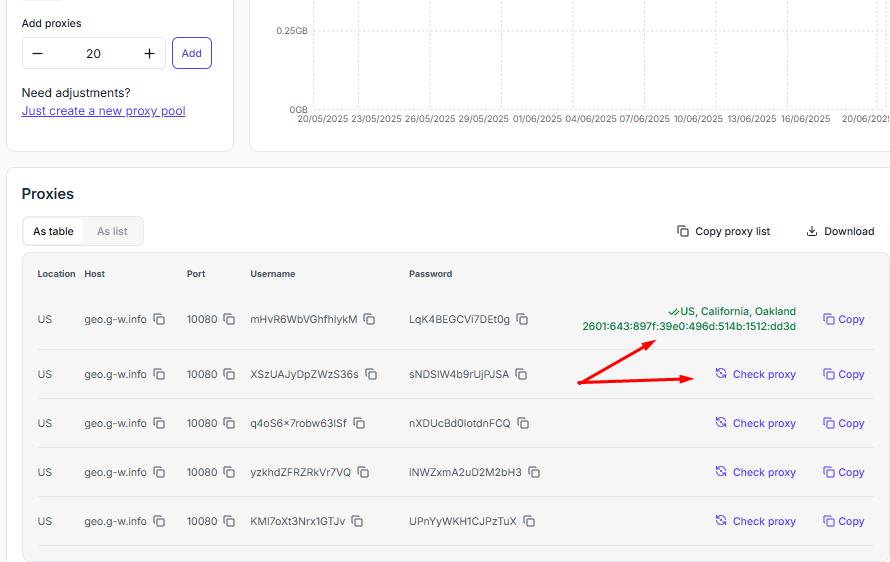Viewport: 890px width, 562px height.
Task: Copy host icon in yzkhdZFRZRkVr7VQ row
Action: 159,472
